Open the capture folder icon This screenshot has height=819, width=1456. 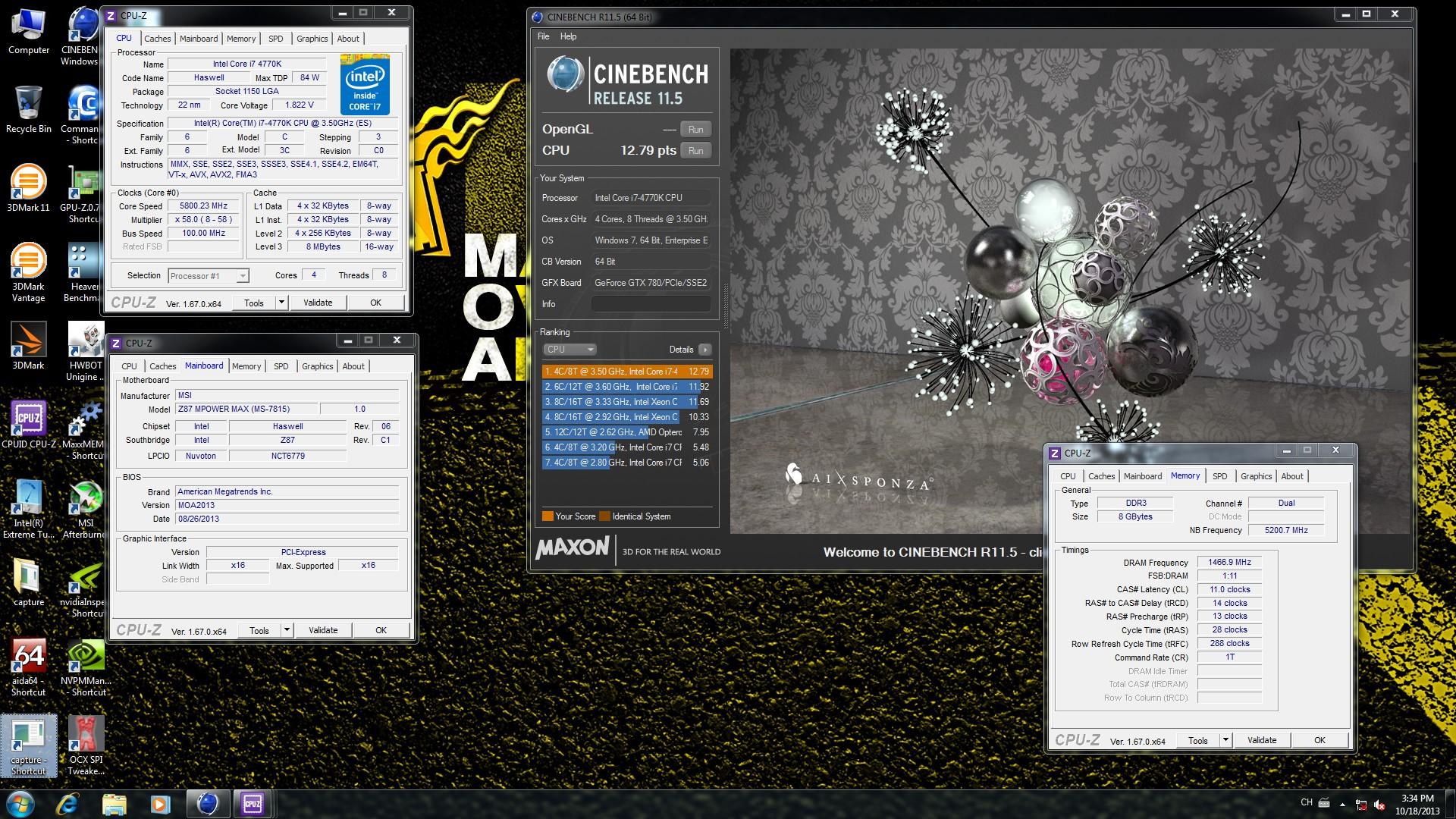click(29, 583)
